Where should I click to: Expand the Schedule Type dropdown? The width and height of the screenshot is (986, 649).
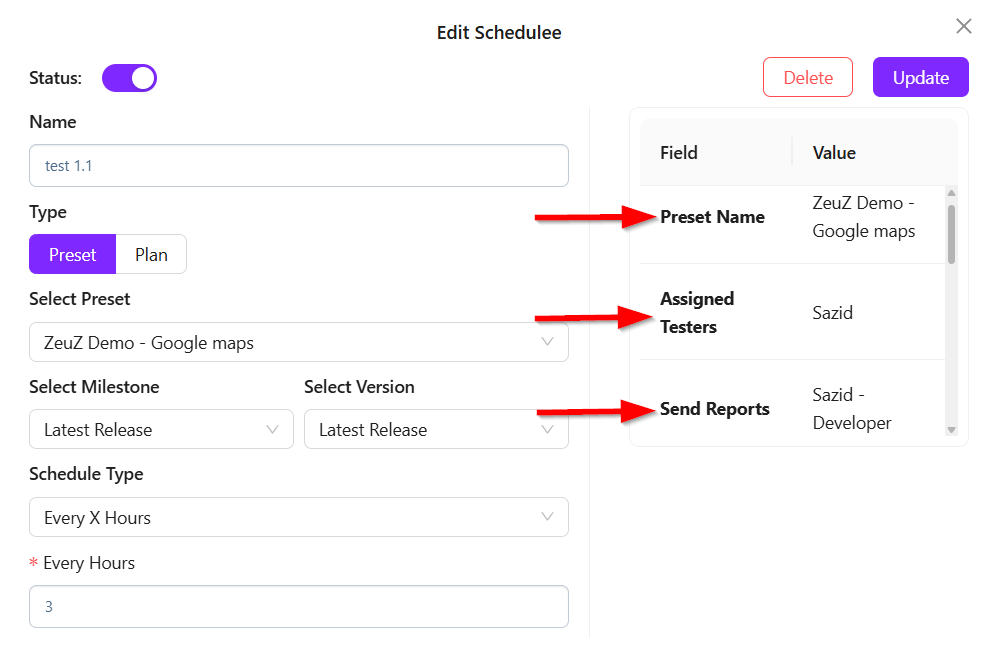[x=298, y=517]
